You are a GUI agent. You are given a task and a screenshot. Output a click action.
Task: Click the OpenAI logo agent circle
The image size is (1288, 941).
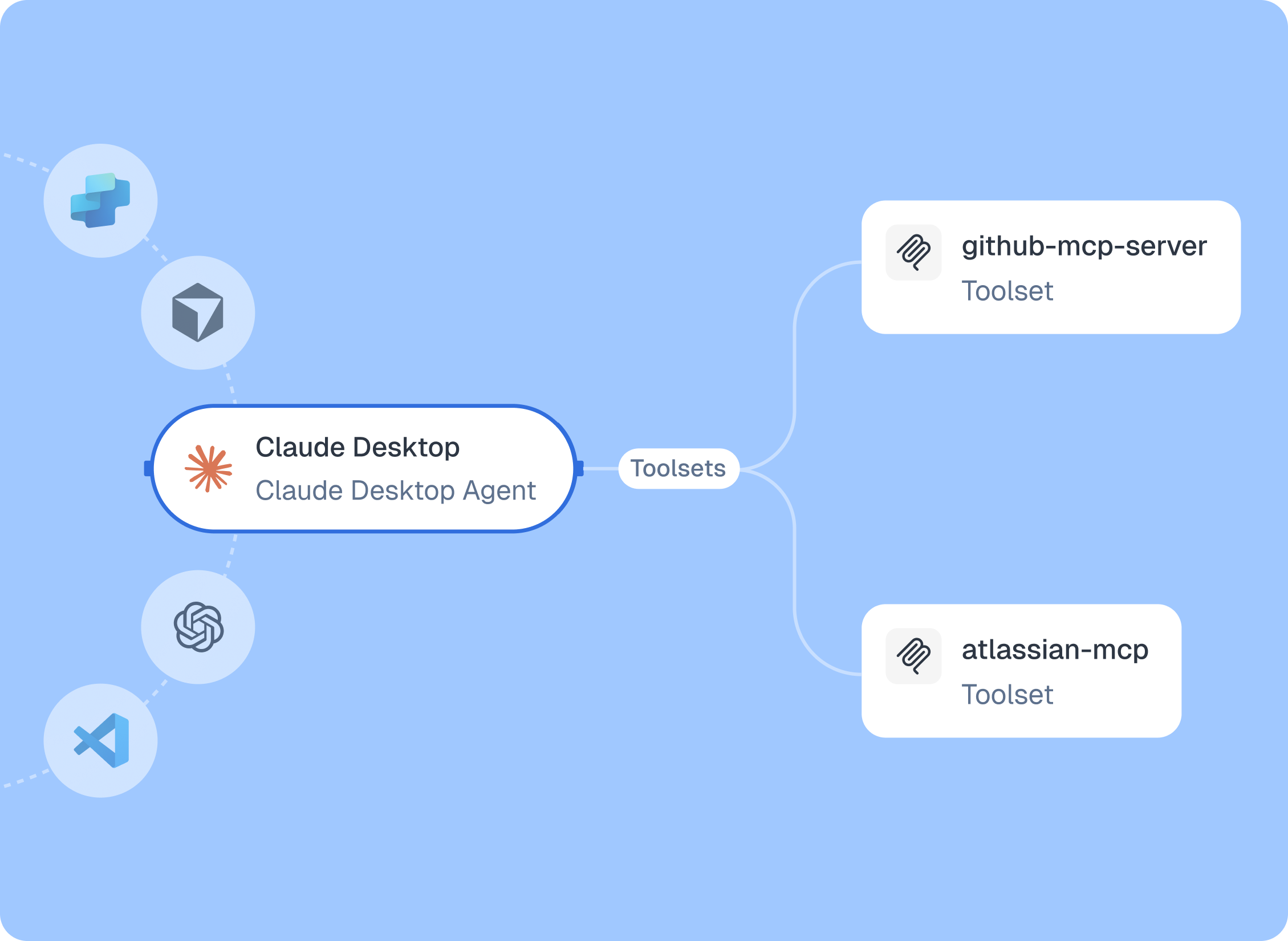[198, 627]
